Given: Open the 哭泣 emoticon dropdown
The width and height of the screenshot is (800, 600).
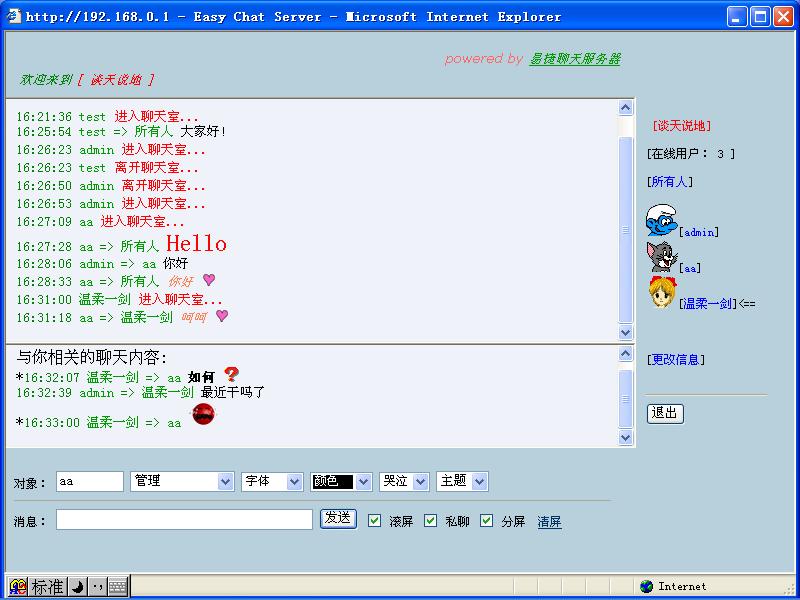Looking at the screenshot, I should tap(404, 481).
